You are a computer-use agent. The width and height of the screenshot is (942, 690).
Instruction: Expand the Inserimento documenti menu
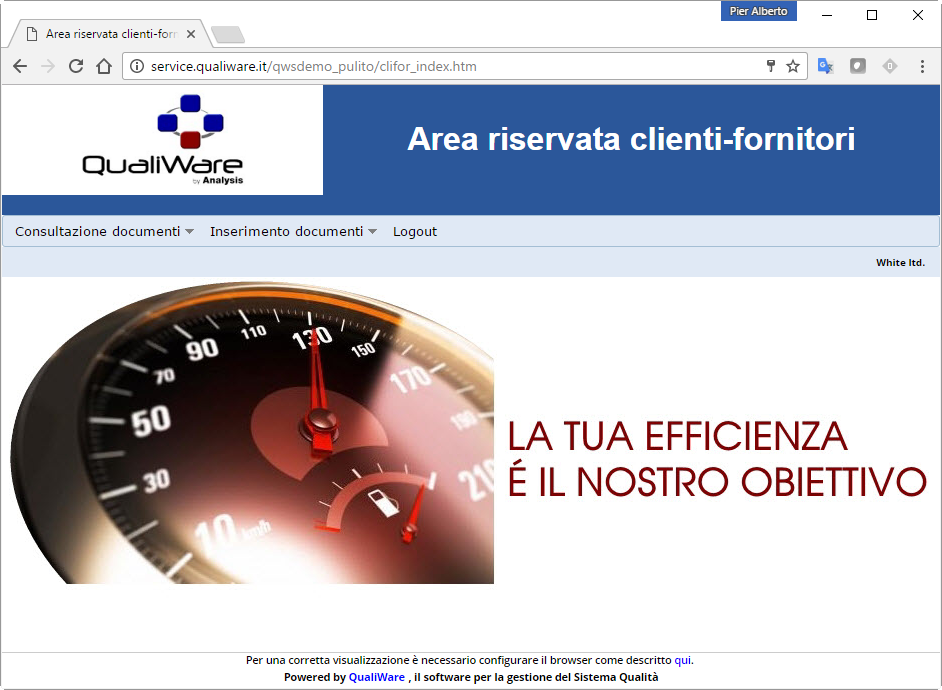[293, 232]
